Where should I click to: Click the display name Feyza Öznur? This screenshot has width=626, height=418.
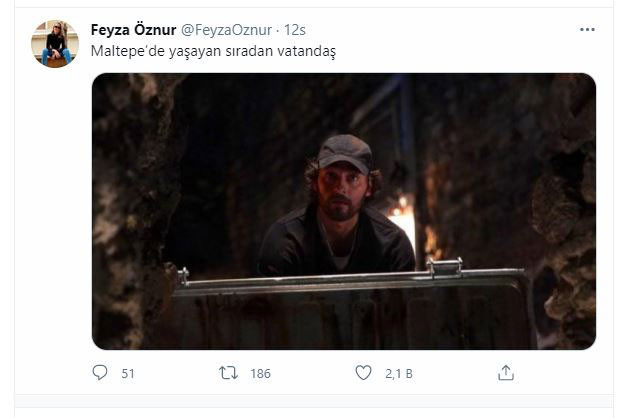pos(134,29)
